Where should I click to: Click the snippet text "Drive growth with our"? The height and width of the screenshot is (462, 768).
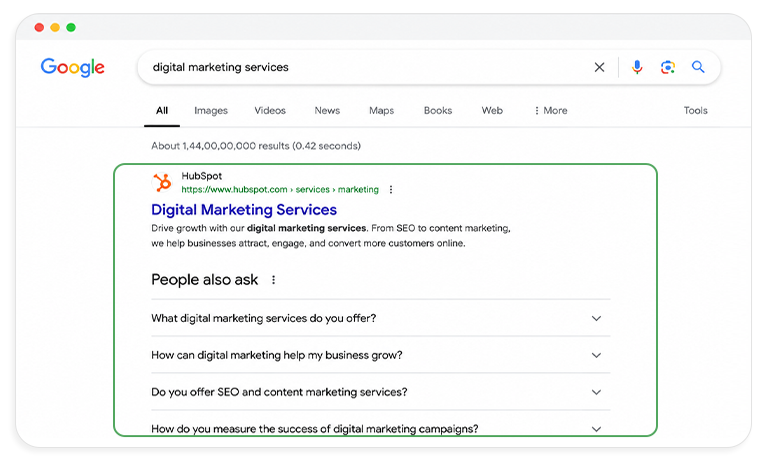point(198,228)
